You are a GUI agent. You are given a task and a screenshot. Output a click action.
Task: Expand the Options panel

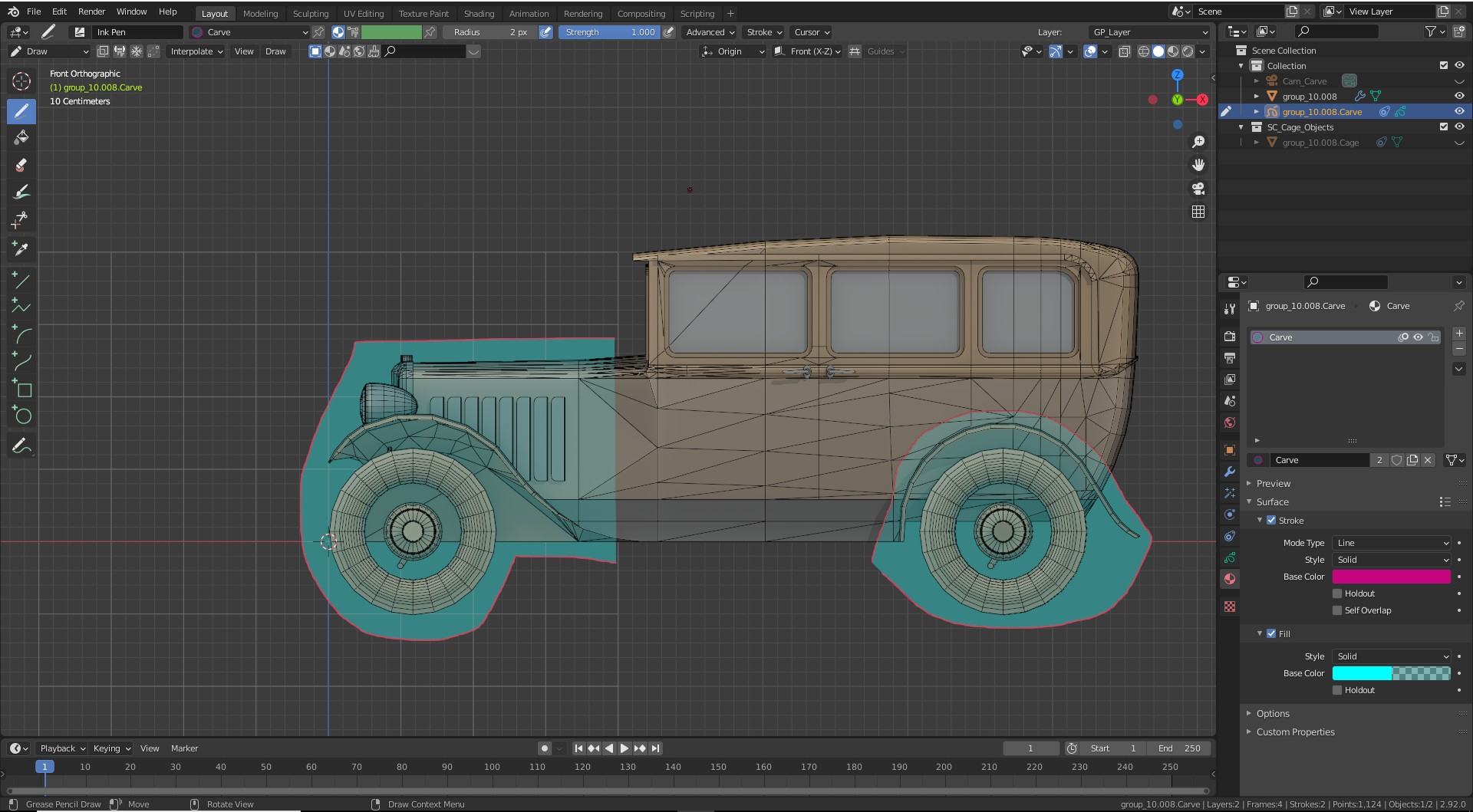(x=1273, y=714)
